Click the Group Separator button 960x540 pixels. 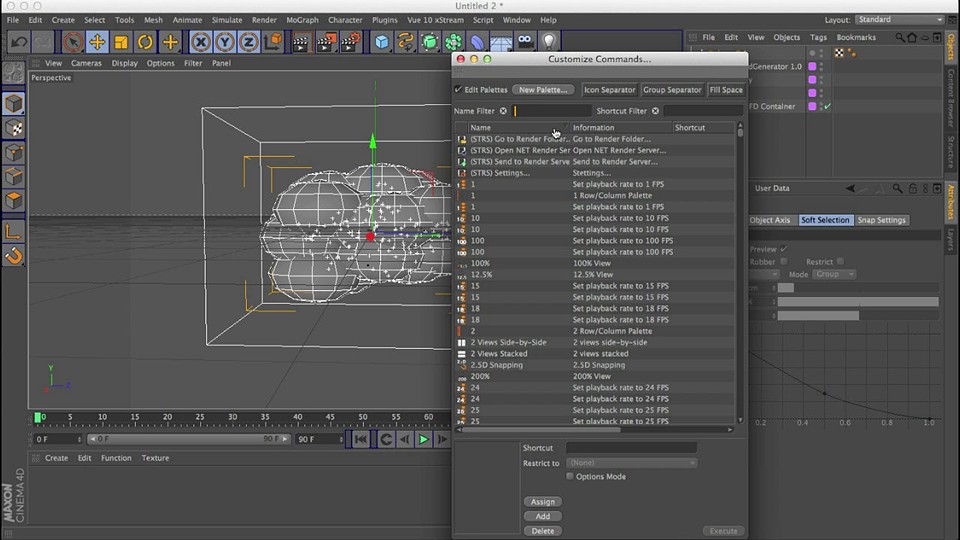pyautogui.click(x=672, y=89)
